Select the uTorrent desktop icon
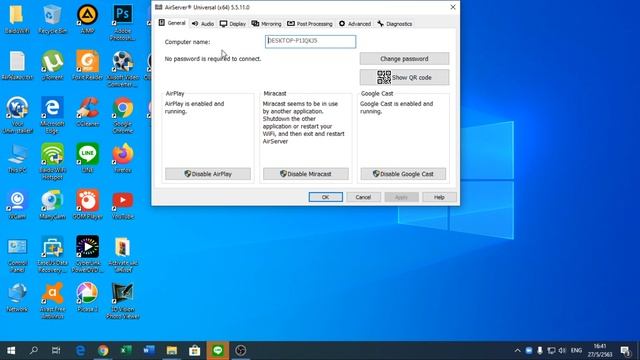The image size is (640, 360). 52,65
